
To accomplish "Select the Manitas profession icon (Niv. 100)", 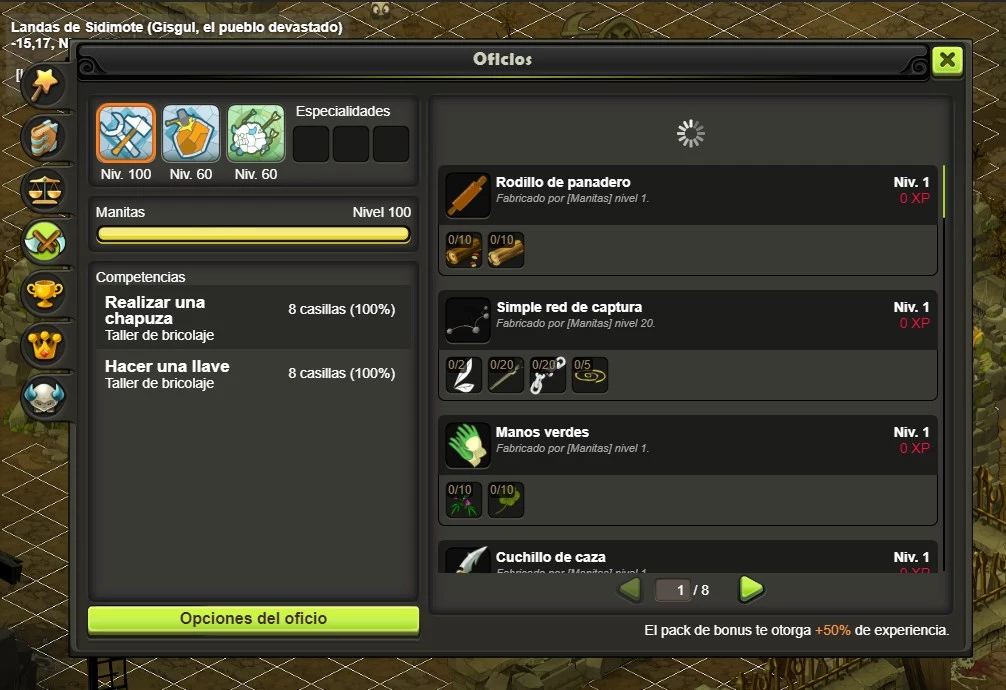I will [126, 134].
